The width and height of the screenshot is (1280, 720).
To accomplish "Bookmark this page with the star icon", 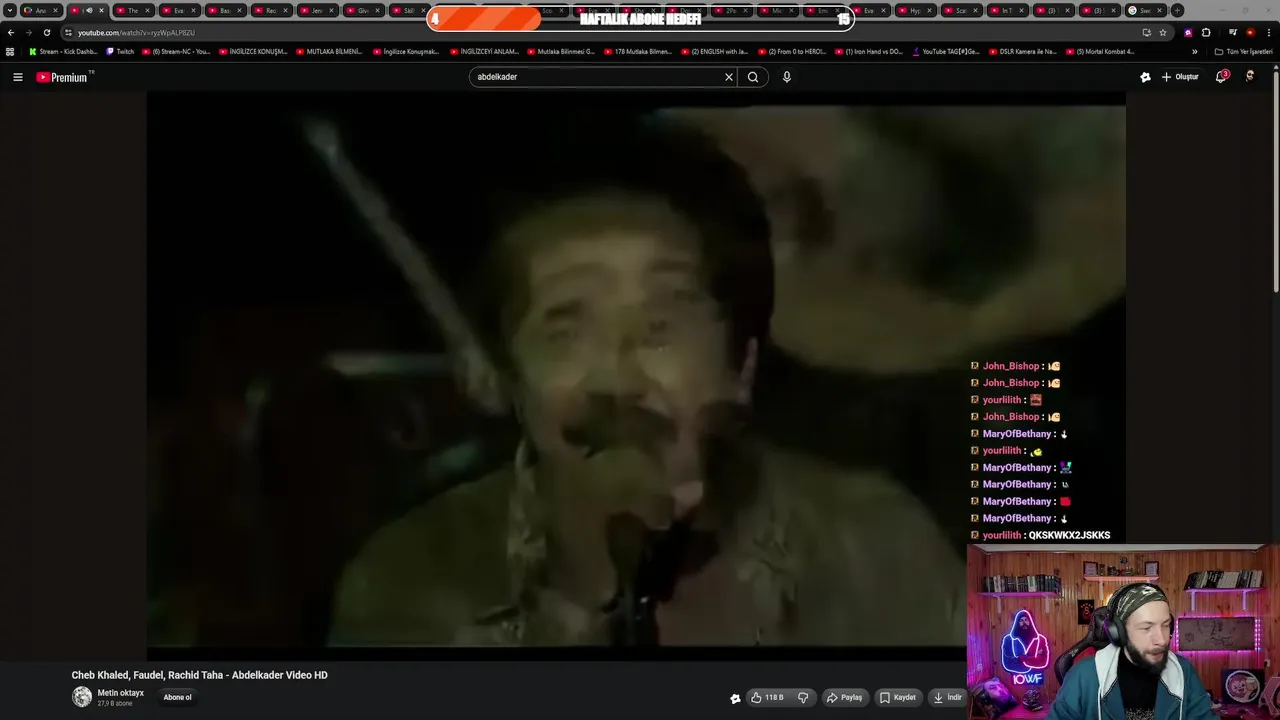I will click(x=1163, y=32).
